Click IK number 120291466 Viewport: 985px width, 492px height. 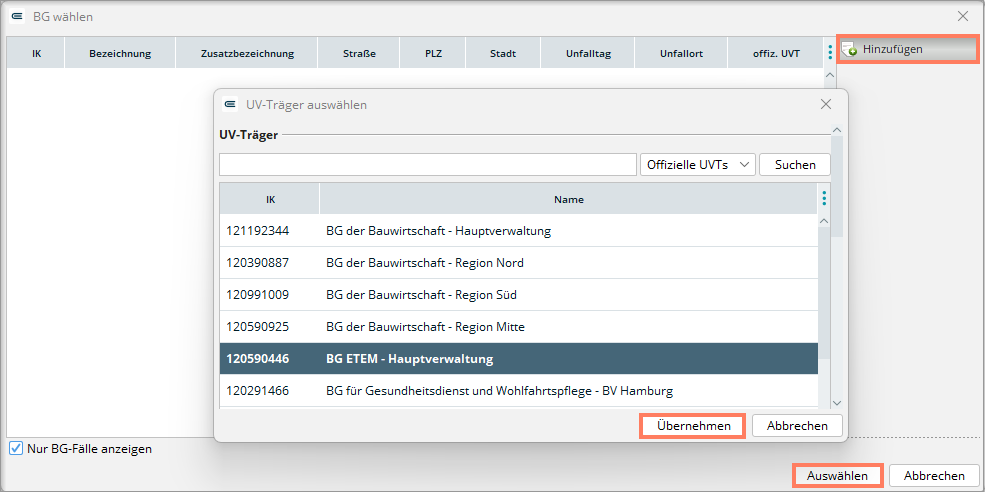point(258,391)
